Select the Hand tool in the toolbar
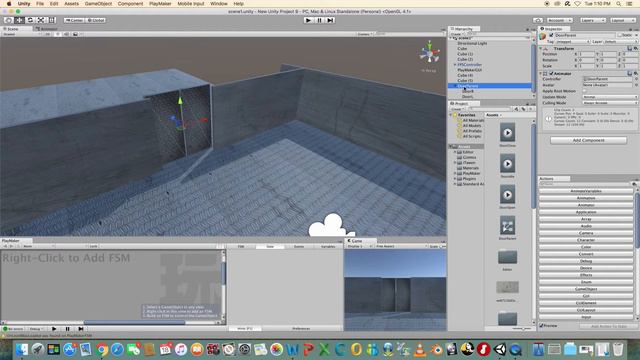This screenshot has height=360, width=640. [x=9, y=20]
